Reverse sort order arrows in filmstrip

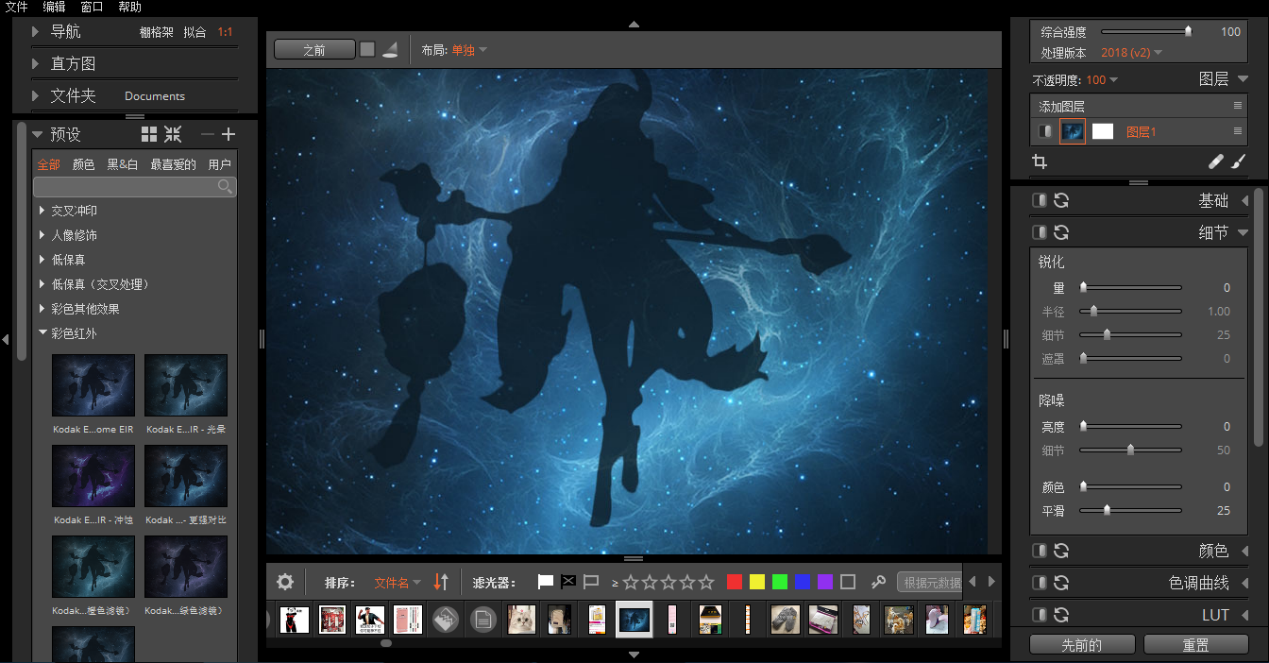pyautogui.click(x=441, y=582)
